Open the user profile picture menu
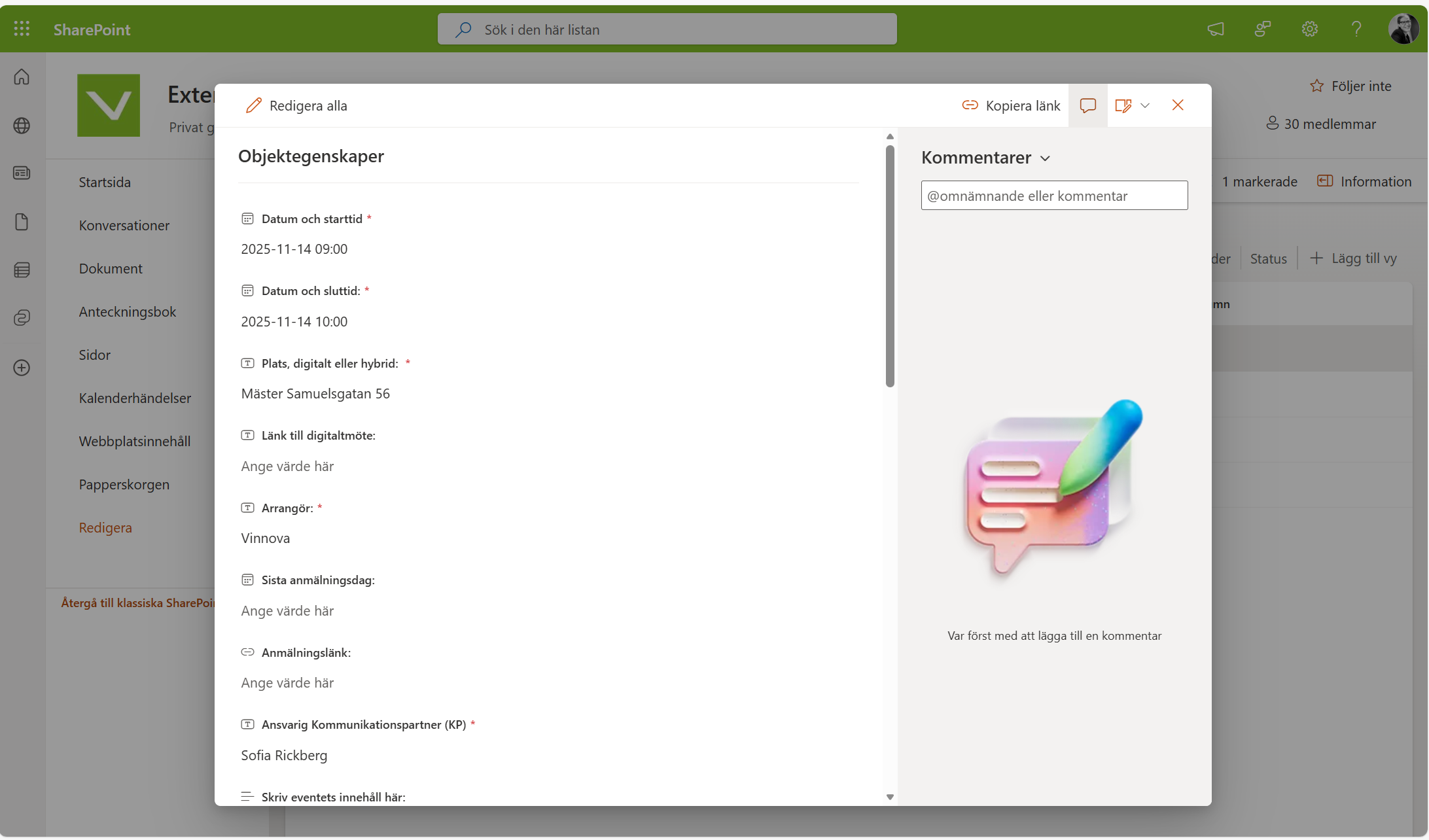 (1403, 29)
